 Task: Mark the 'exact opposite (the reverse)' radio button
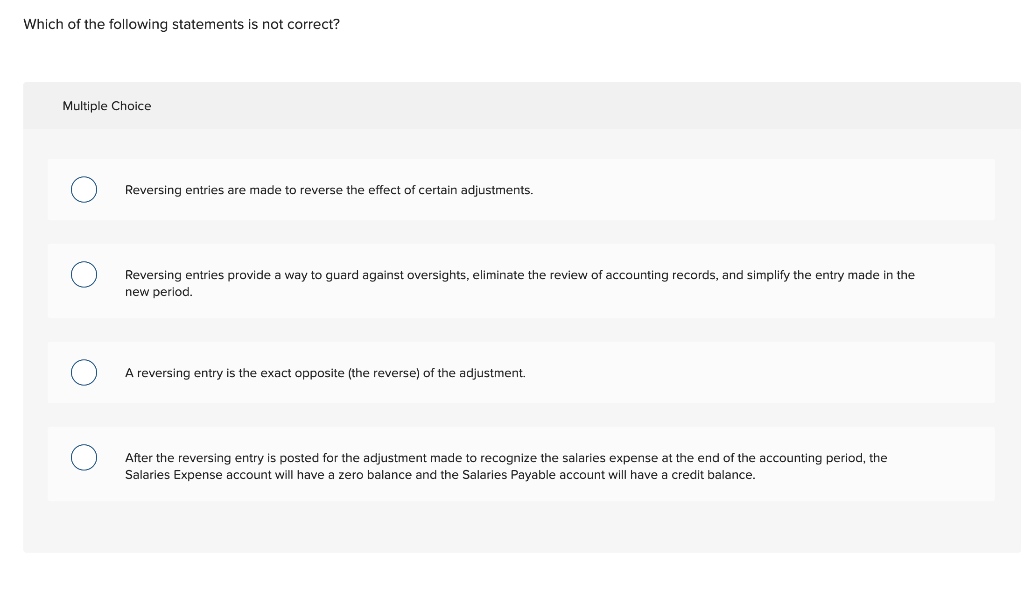coord(84,372)
